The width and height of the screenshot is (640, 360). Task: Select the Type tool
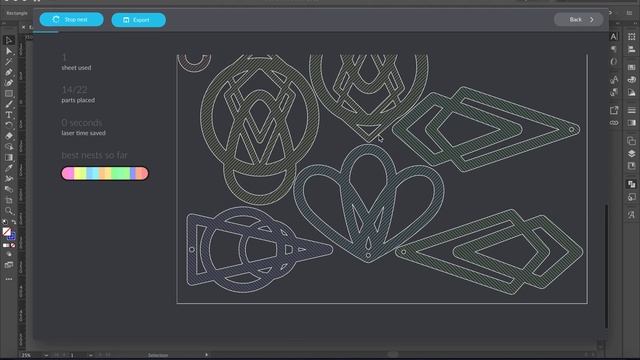tap(9, 115)
